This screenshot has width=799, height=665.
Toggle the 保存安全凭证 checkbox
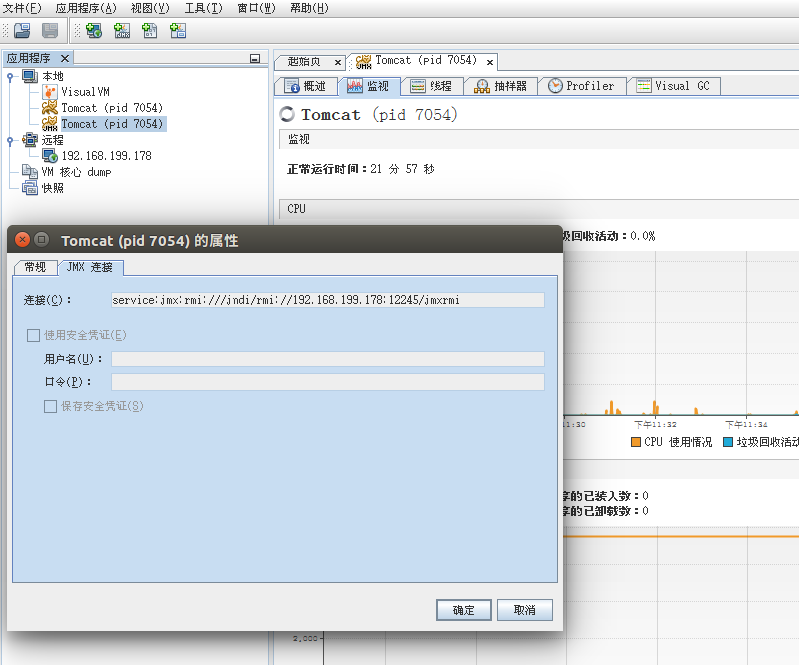(50, 406)
